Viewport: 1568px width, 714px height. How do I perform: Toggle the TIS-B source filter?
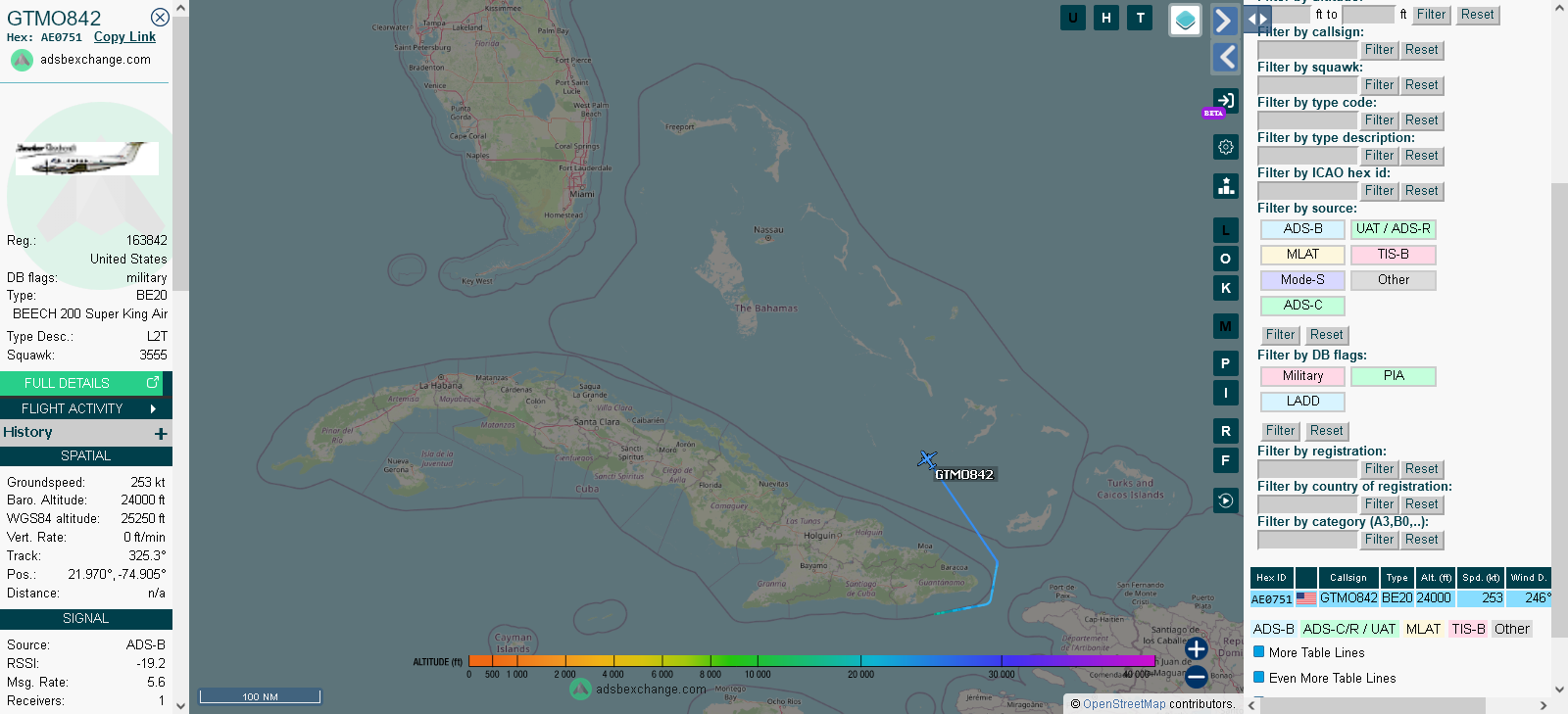(x=1393, y=255)
